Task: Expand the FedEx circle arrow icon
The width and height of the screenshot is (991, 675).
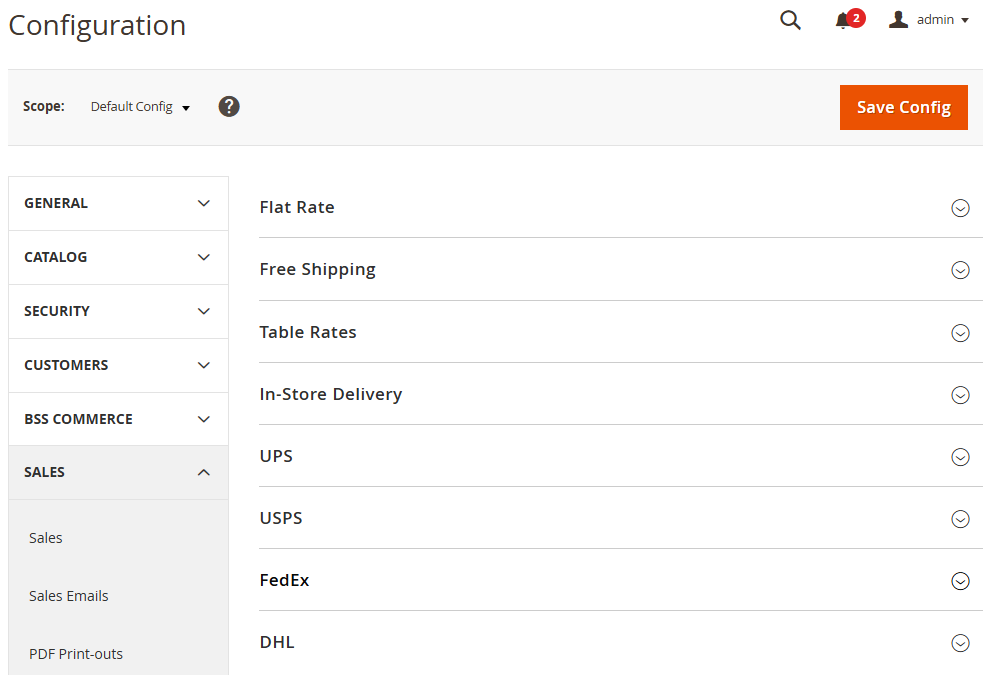Action: 960,581
